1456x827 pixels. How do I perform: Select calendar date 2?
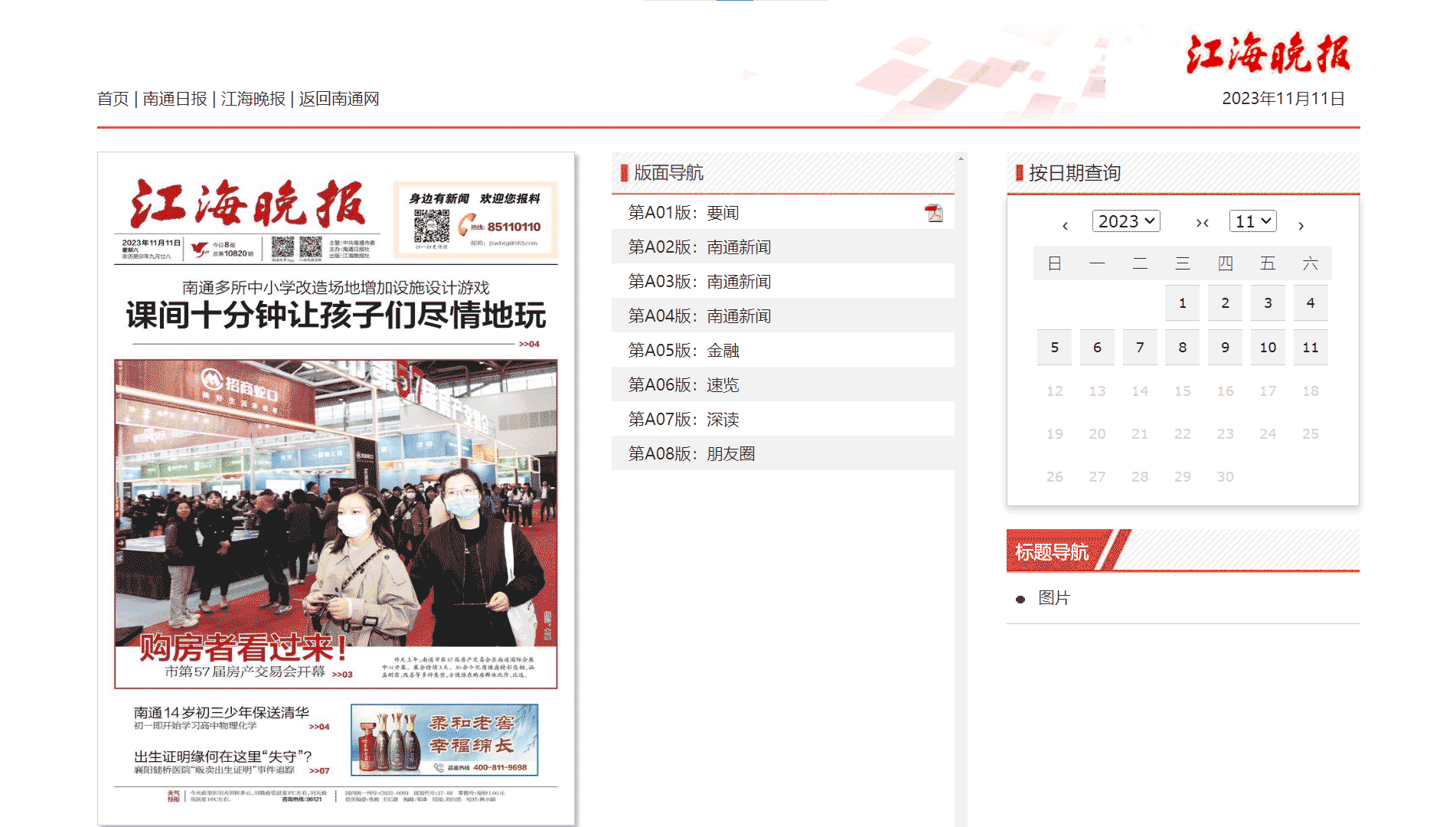1226,303
